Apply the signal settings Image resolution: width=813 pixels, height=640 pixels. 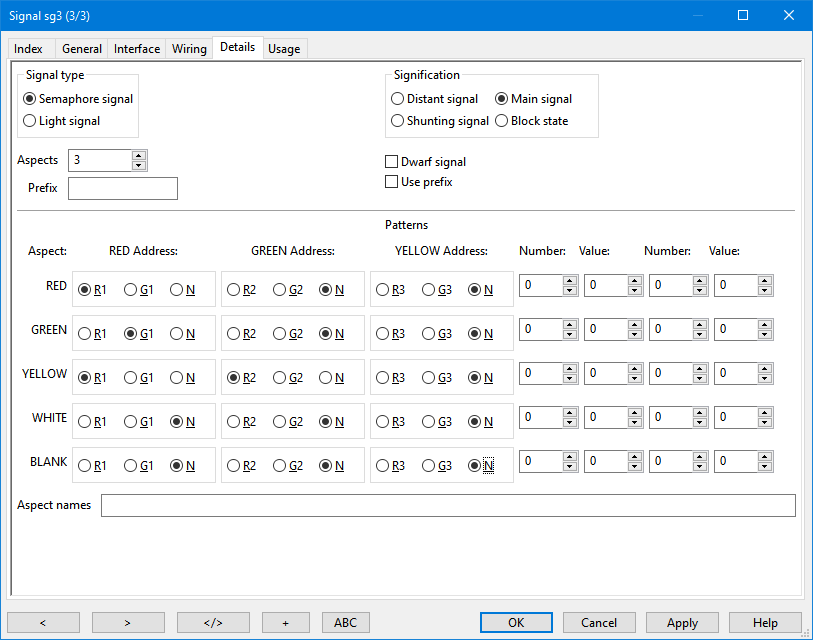pos(682,622)
